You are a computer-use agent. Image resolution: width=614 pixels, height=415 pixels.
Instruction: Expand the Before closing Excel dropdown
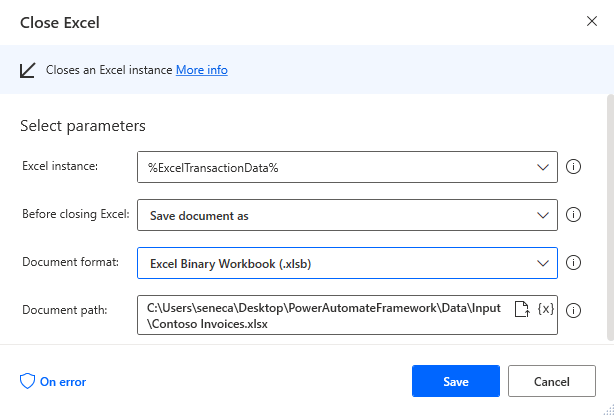pos(347,215)
